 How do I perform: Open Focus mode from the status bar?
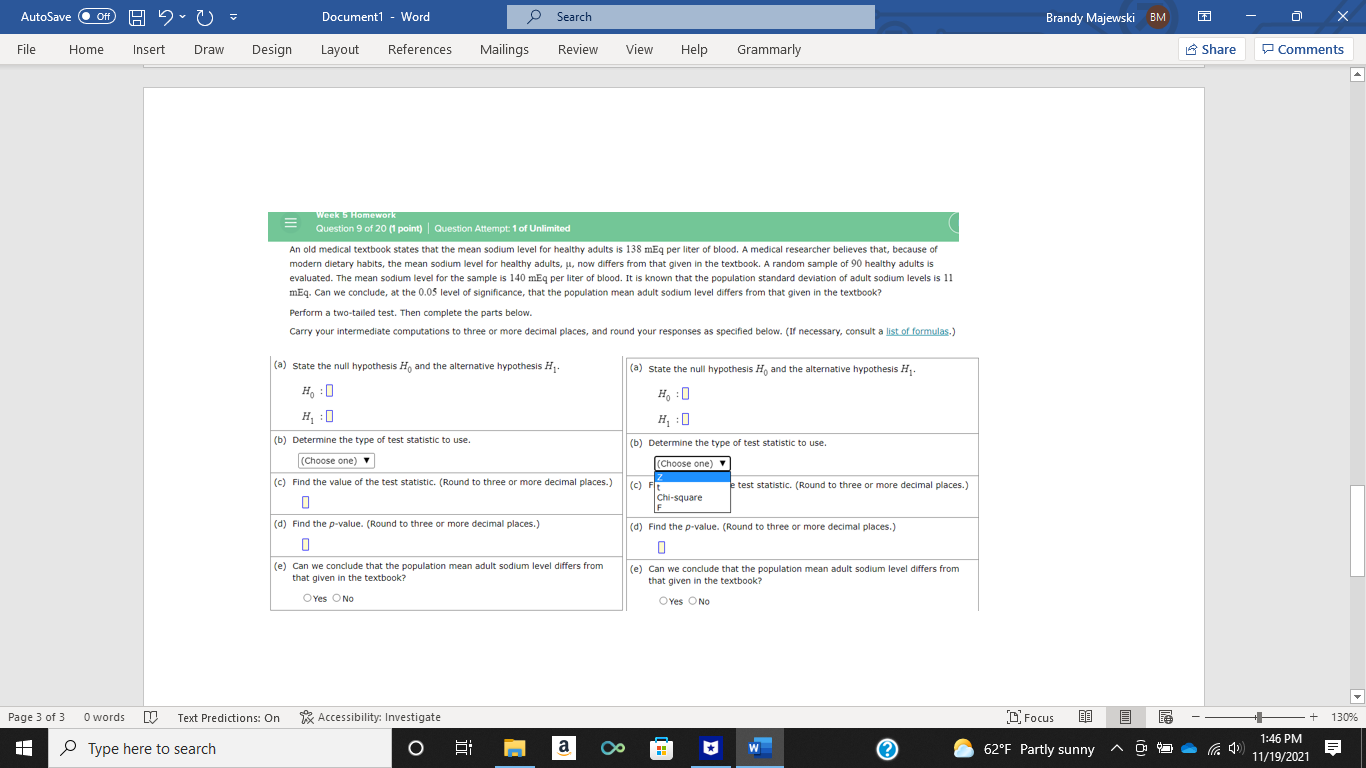[x=1031, y=717]
